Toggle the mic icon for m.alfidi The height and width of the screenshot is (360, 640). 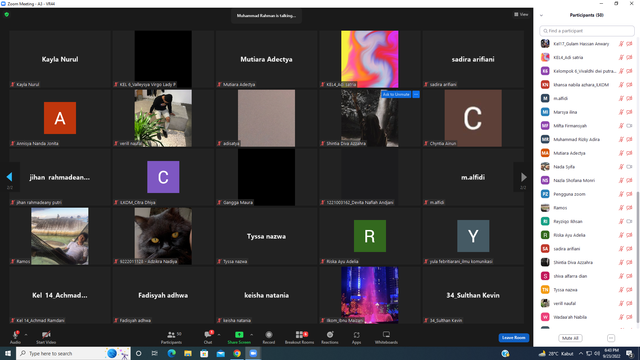621,98
